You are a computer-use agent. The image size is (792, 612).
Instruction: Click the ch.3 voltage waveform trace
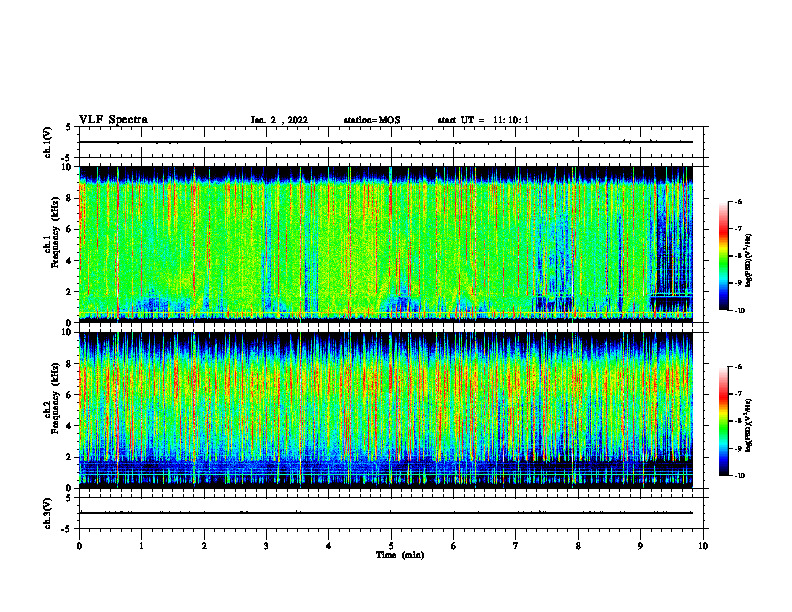pyautogui.click(x=386, y=513)
